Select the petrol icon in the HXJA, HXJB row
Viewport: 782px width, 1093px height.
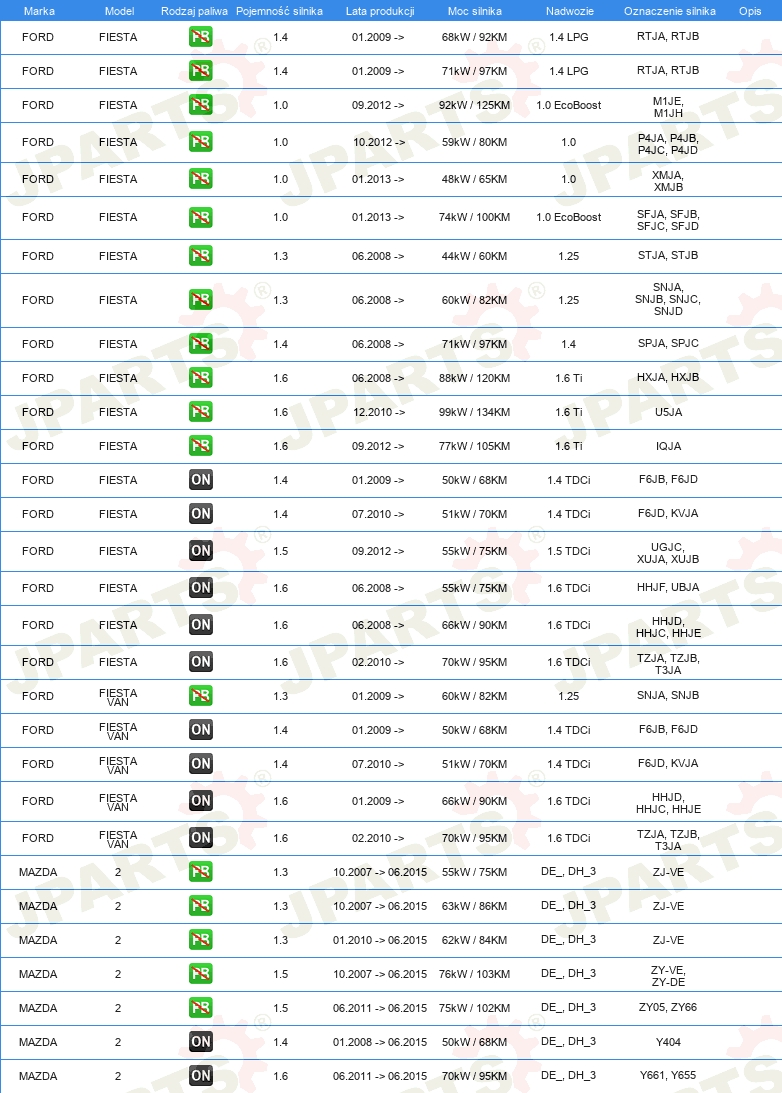[x=201, y=378]
